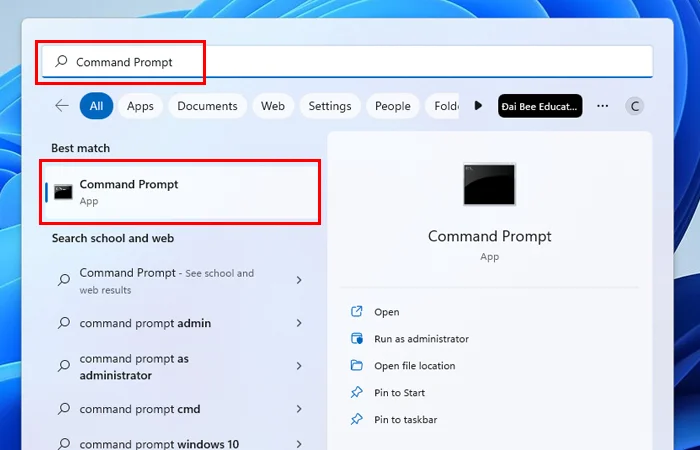
Task: Click the Command Prompt app icon in best match
Action: click(63, 192)
